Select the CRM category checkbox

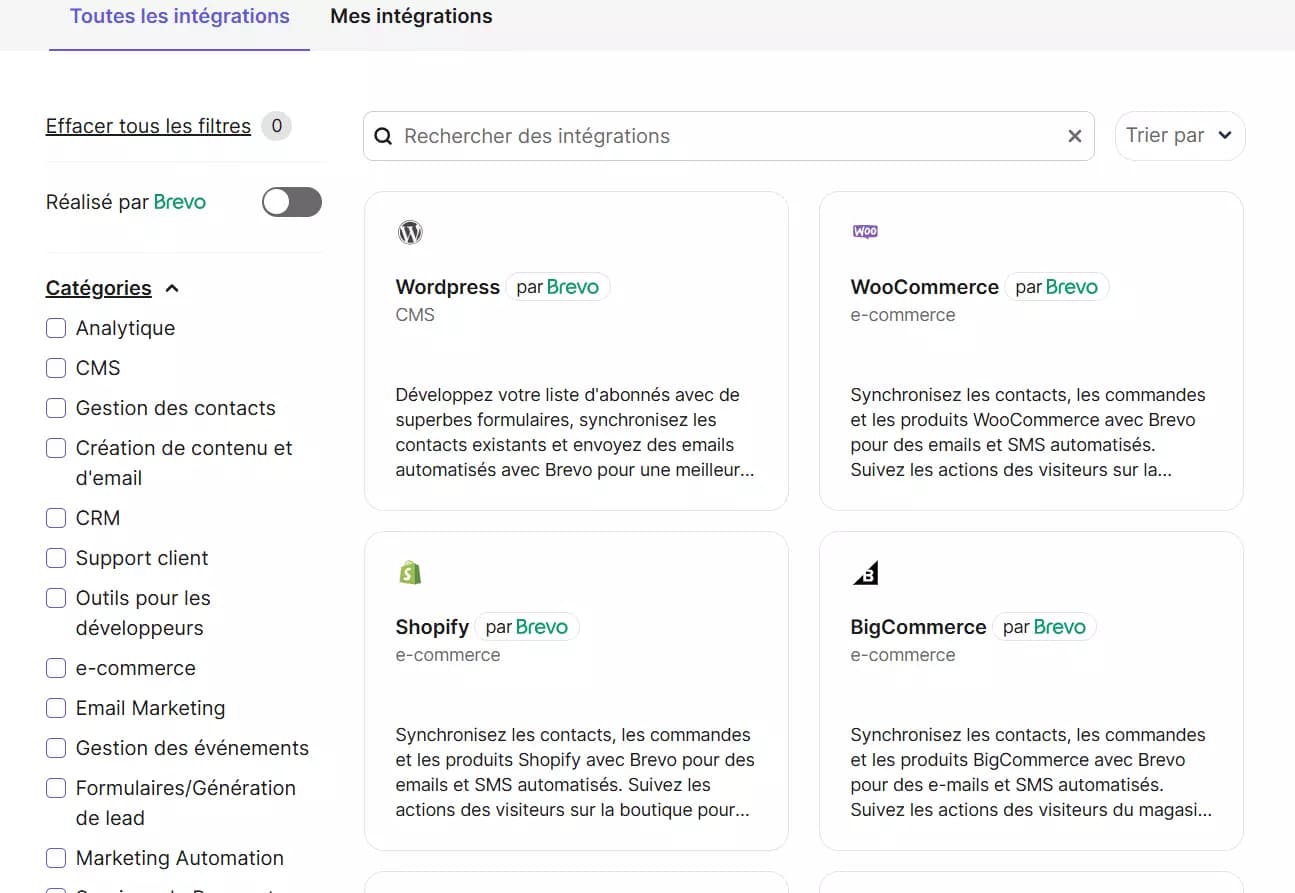tap(56, 518)
